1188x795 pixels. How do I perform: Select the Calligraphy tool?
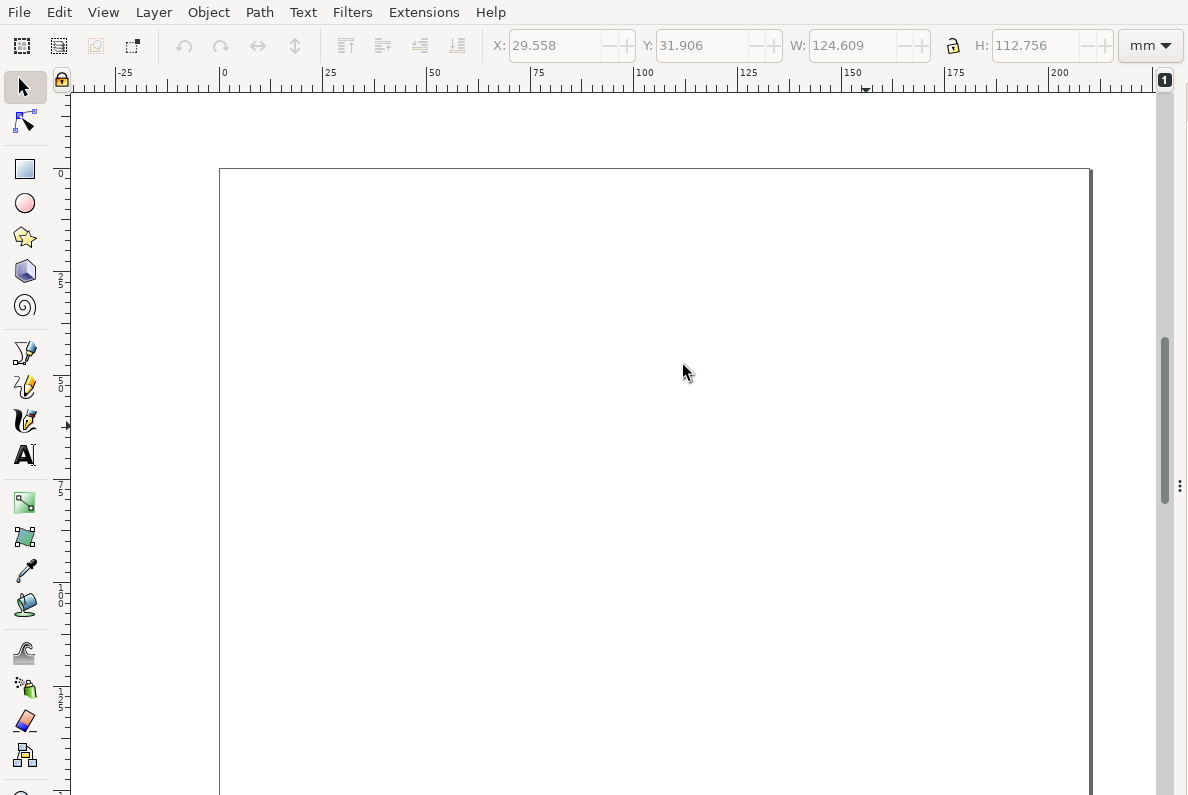24,421
